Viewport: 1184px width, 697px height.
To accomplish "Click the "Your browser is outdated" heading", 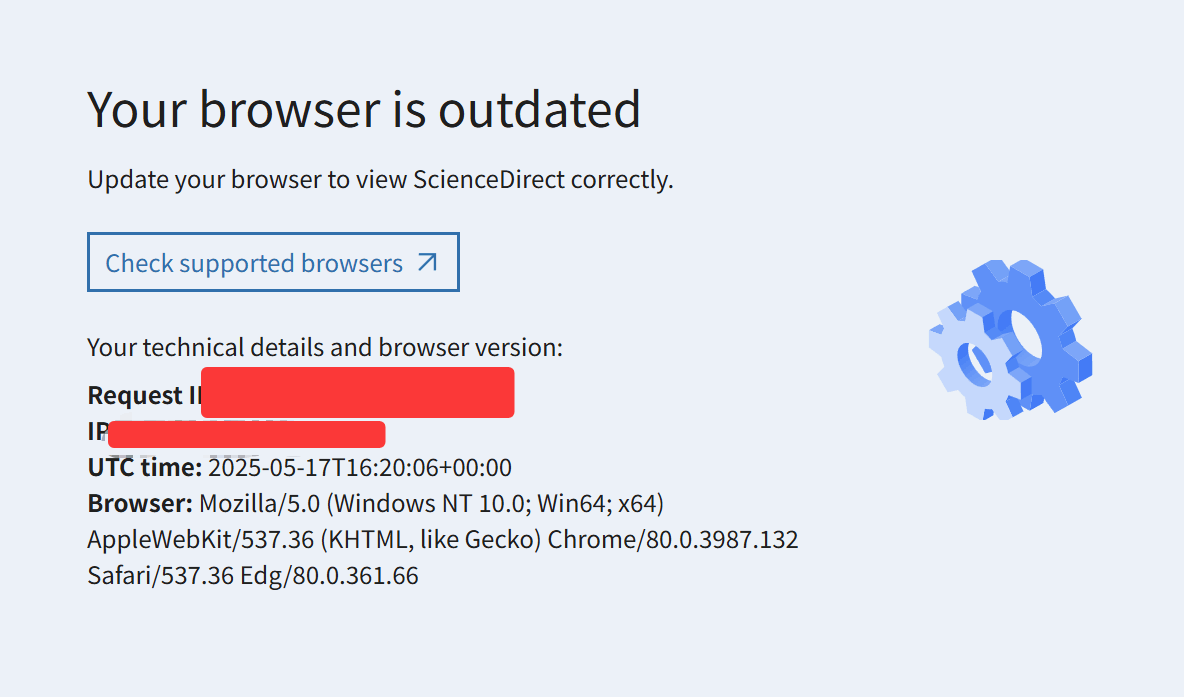I will pyautogui.click(x=364, y=109).
